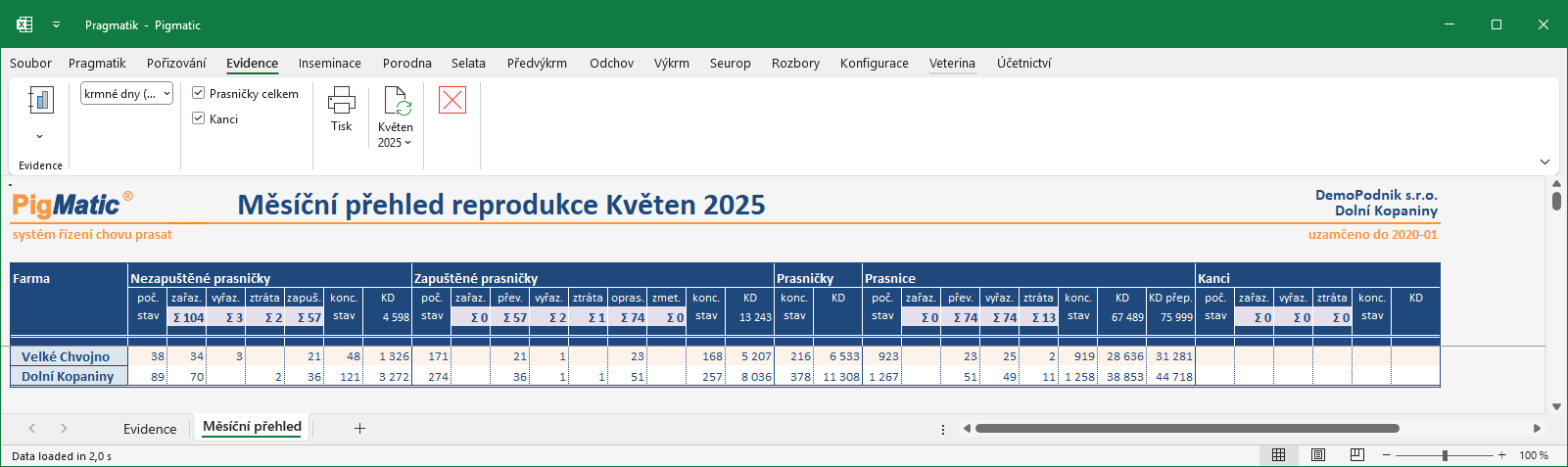Select cell with value 11 308
This screenshot has width=1568, height=467.
point(838,376)
